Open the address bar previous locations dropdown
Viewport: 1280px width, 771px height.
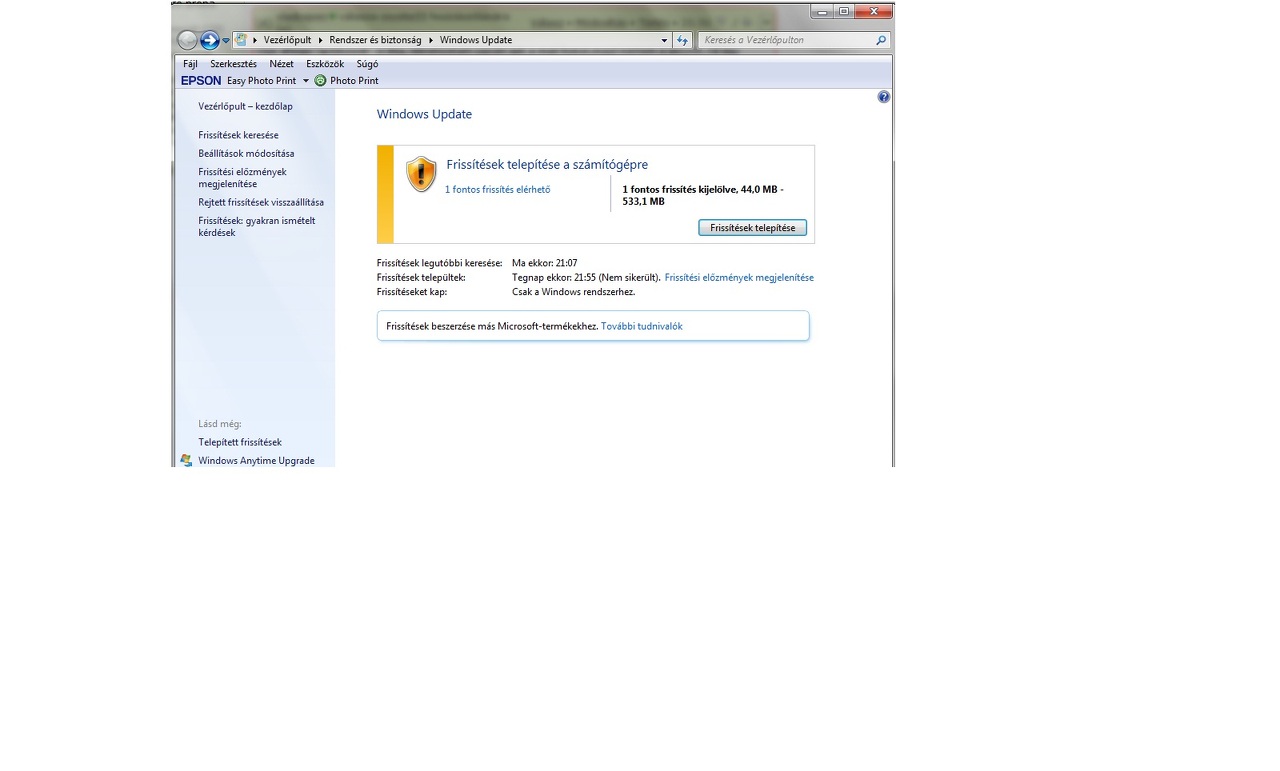tap(664, 40)
